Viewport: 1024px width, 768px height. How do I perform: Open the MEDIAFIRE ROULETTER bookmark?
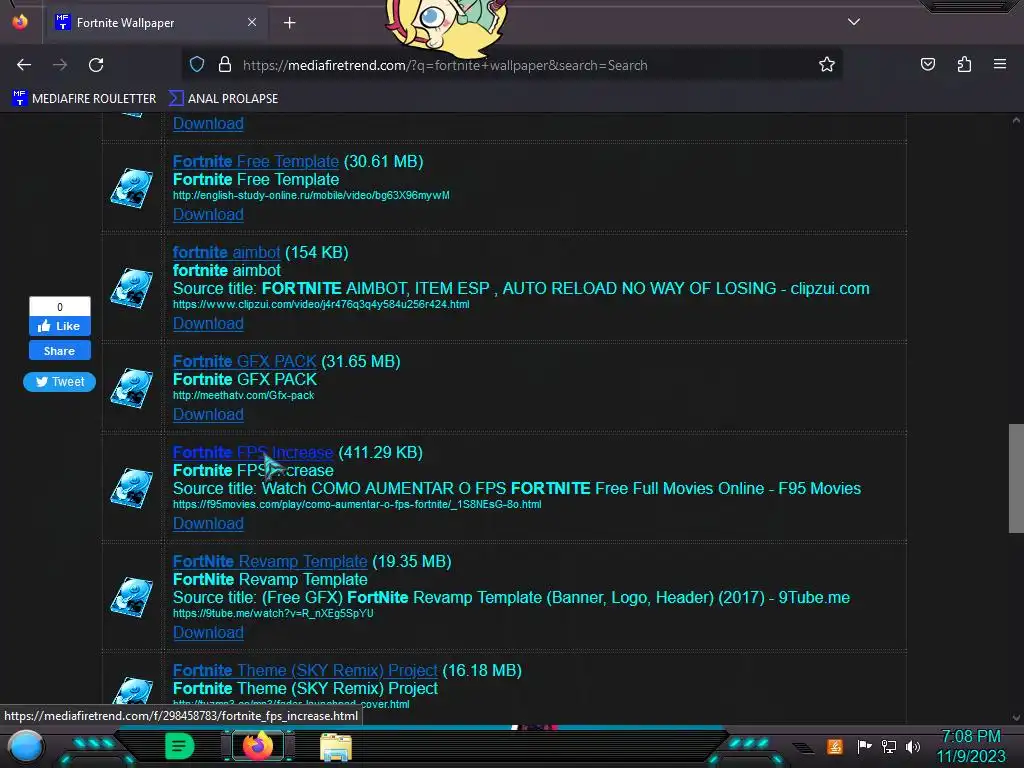[84, 99]
